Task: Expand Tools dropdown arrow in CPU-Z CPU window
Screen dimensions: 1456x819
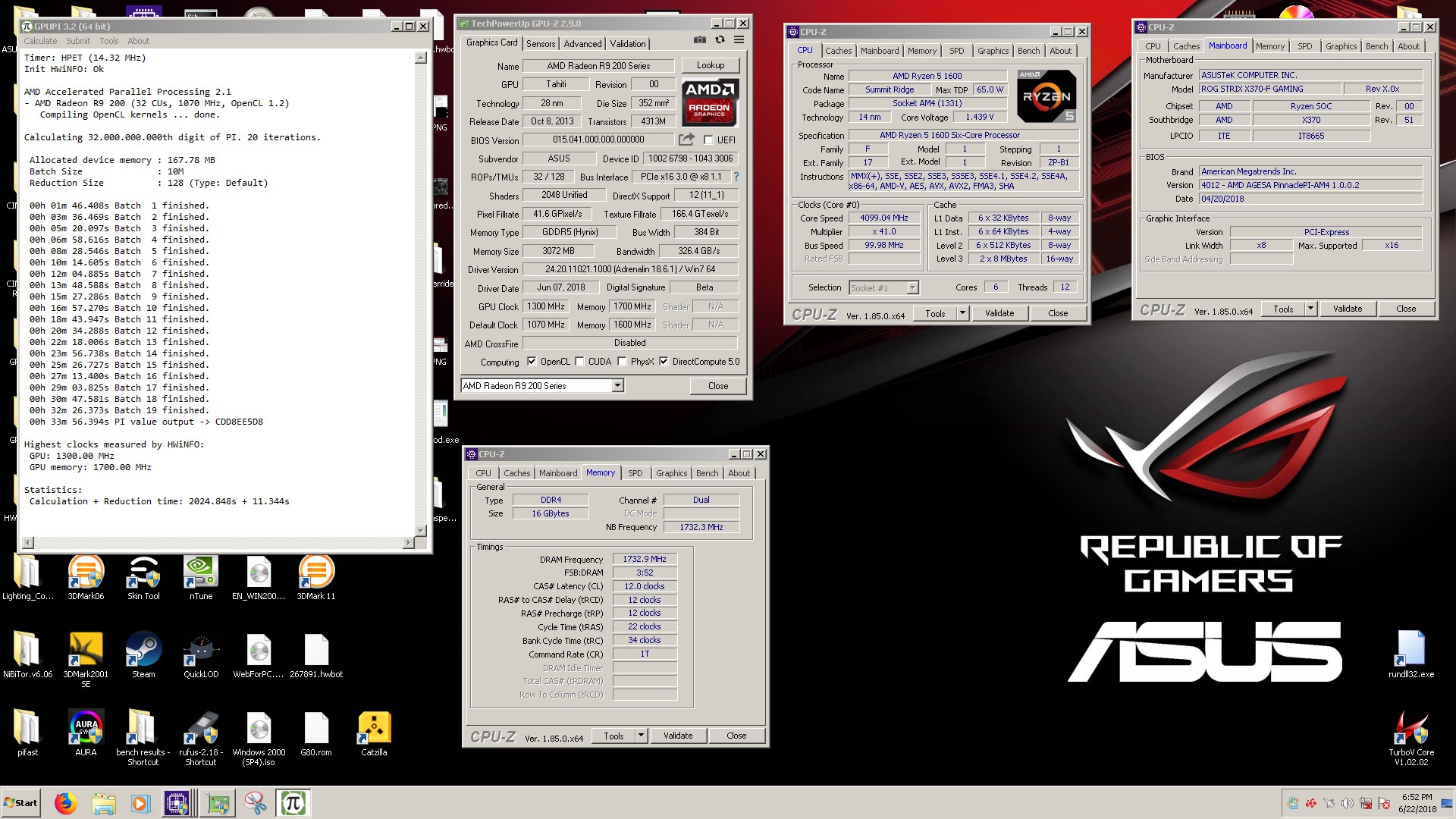Action: [962, 313]
